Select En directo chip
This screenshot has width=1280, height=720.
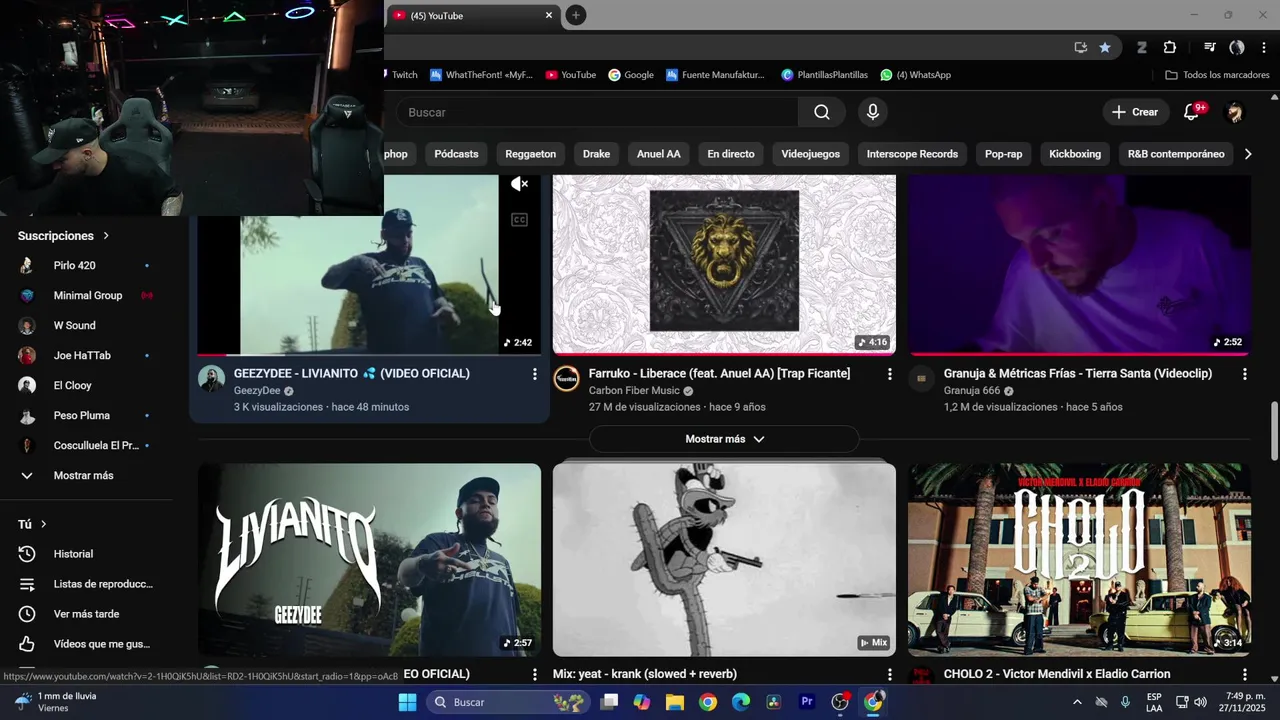731,154
